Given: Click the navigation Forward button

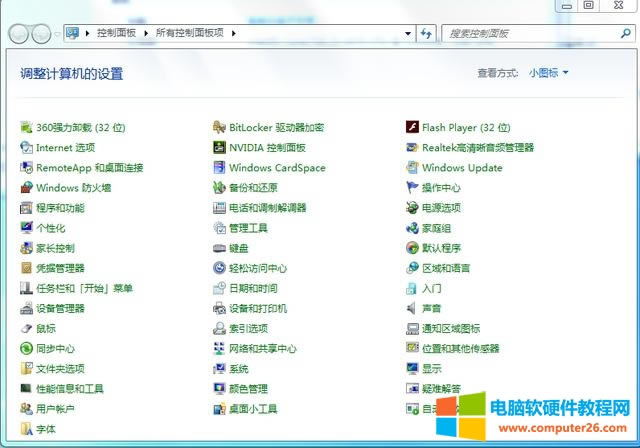Looking at the screenshot, I should tap(41, 34).
